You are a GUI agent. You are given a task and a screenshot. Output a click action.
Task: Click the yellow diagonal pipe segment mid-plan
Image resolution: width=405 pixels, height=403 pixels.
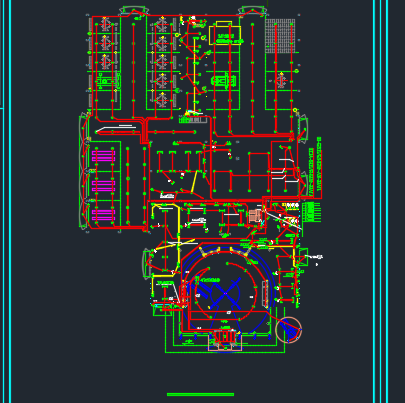194,182
